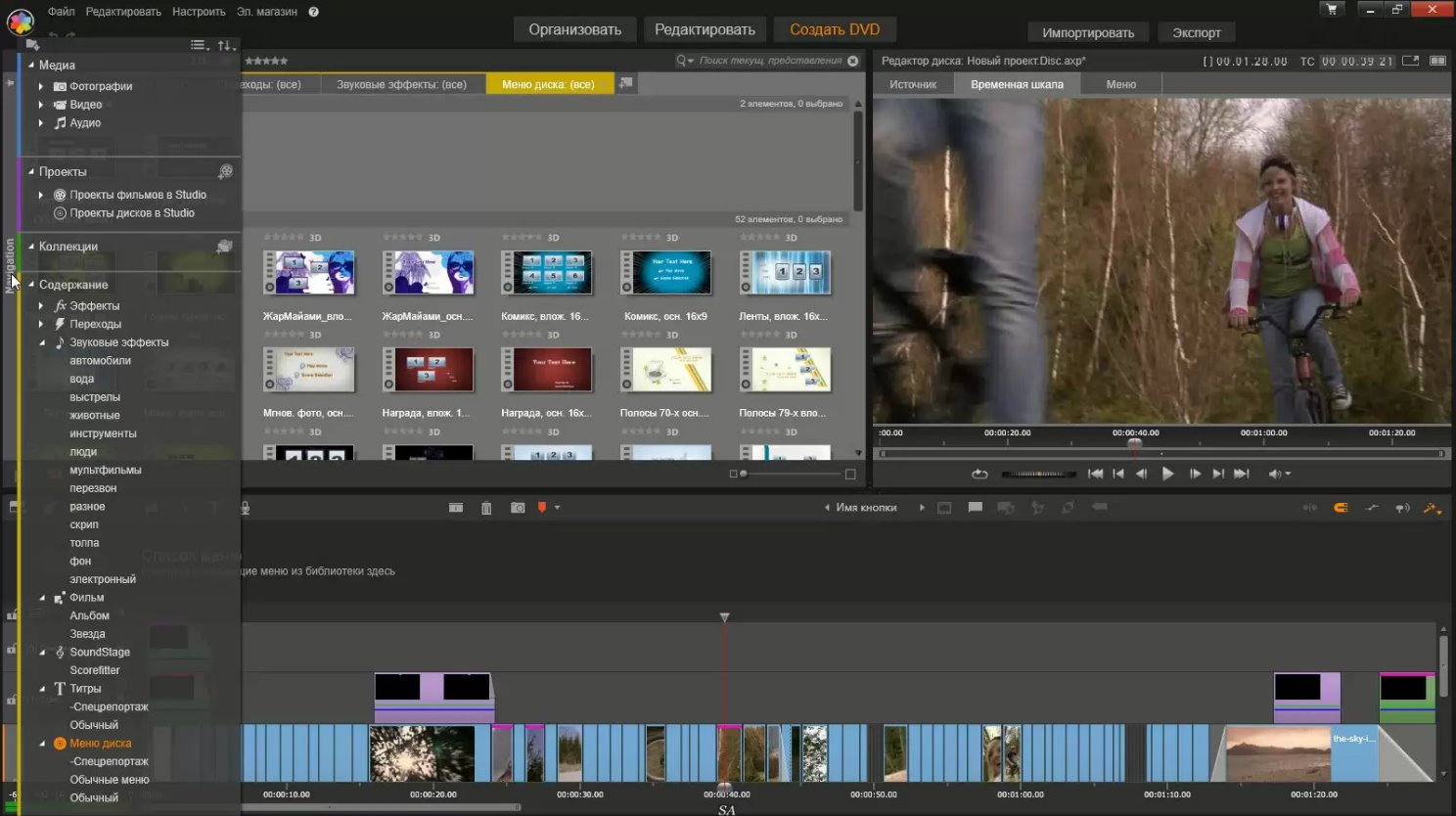1456x816 pixels.
Task: Switch to Звуковые эффекты library tab
Action: point(401,84)
